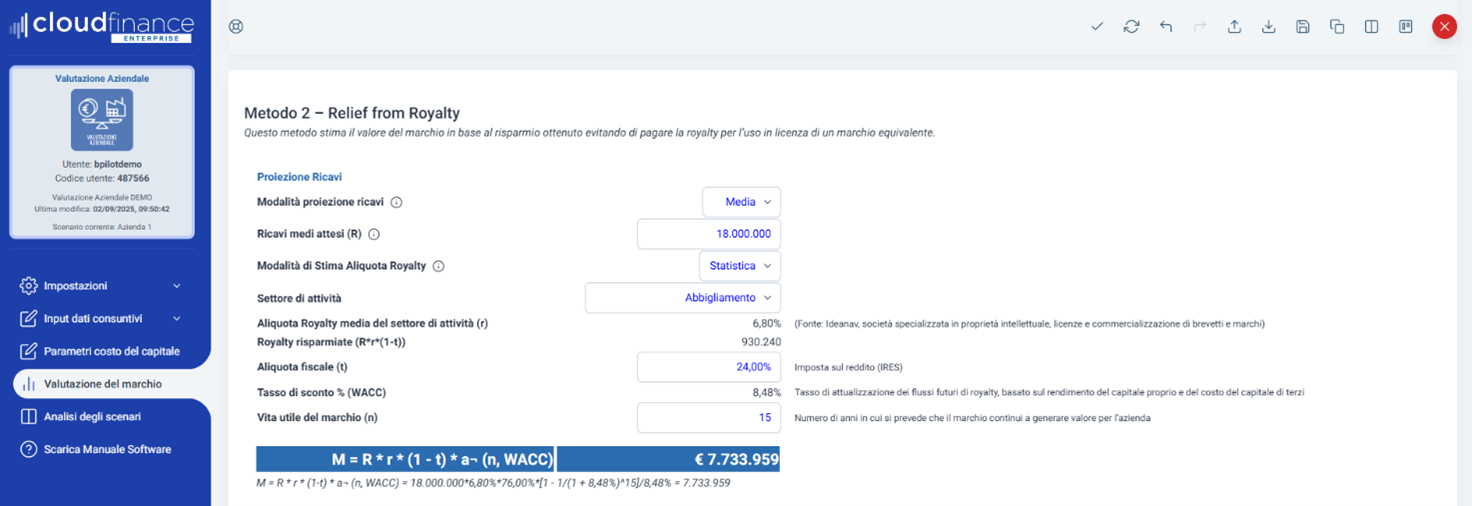Click the Settore di attività label
Viewport: 1472px width, 506px height.
300,298
